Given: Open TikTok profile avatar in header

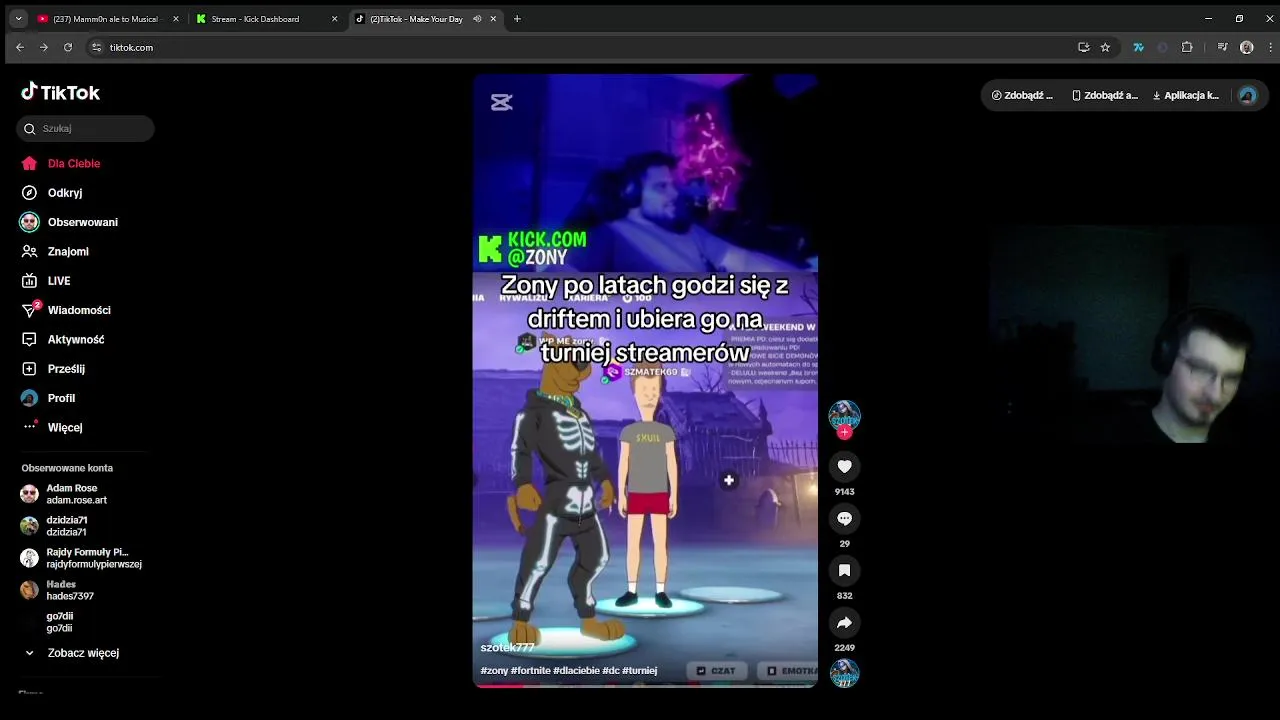Looking at the screenshot, I should 1247,96.
